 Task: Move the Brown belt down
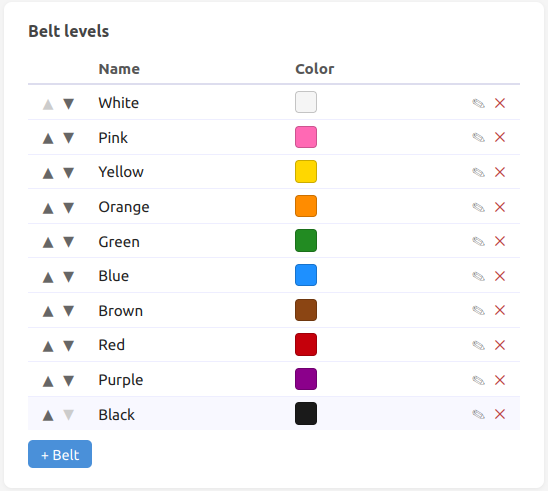(x=68, y=311)
